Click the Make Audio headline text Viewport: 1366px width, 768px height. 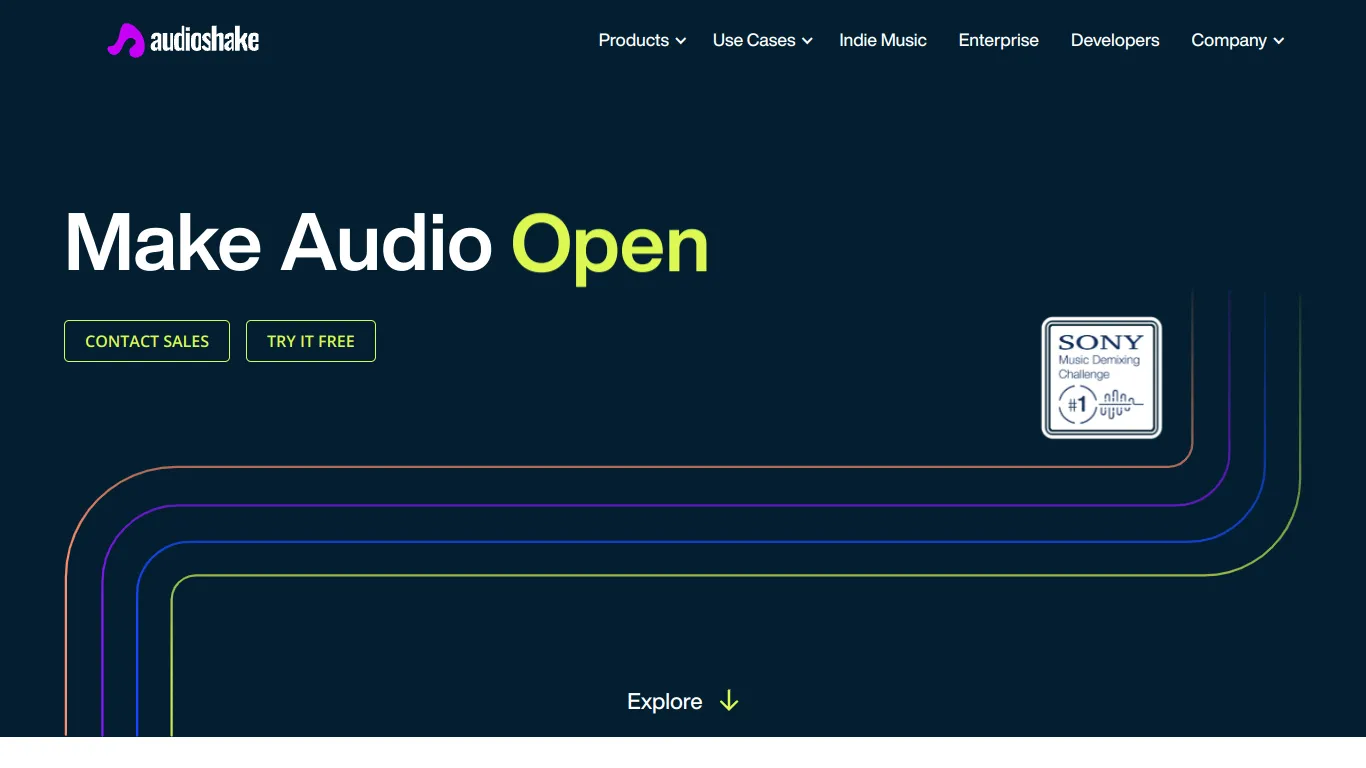(x=279, y=242)
